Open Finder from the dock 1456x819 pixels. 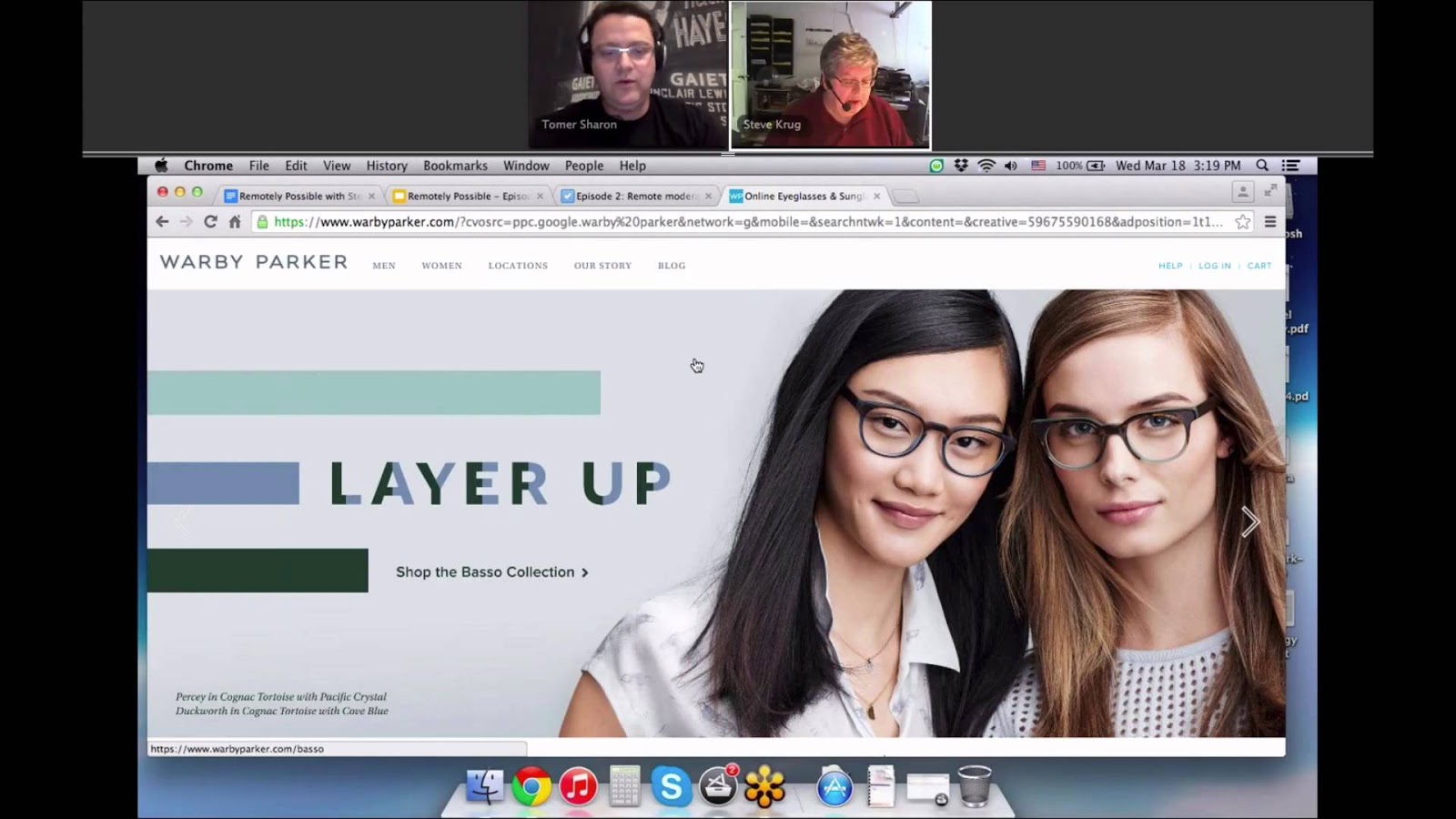[x=484, y=786]
